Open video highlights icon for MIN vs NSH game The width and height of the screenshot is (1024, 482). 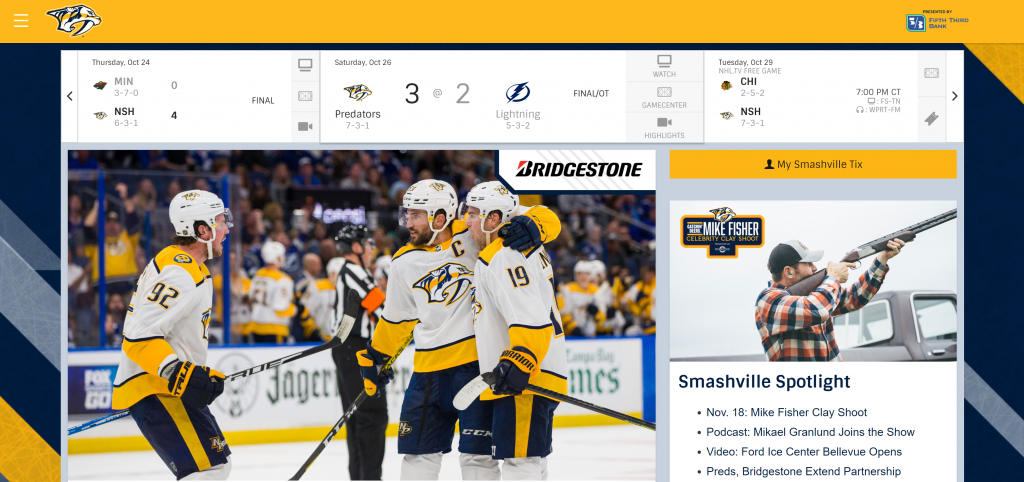pos(305,127)
